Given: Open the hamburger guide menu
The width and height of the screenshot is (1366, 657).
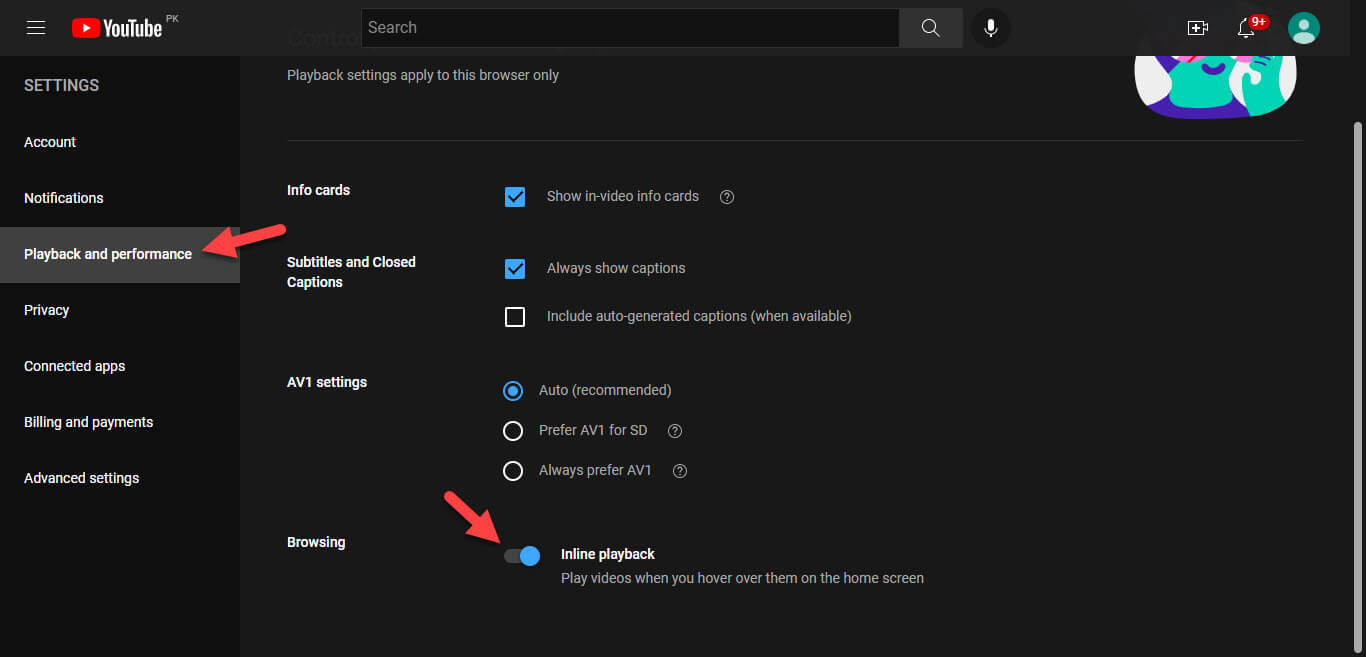Looking at the screenshot, I should [x=36, y=28].
